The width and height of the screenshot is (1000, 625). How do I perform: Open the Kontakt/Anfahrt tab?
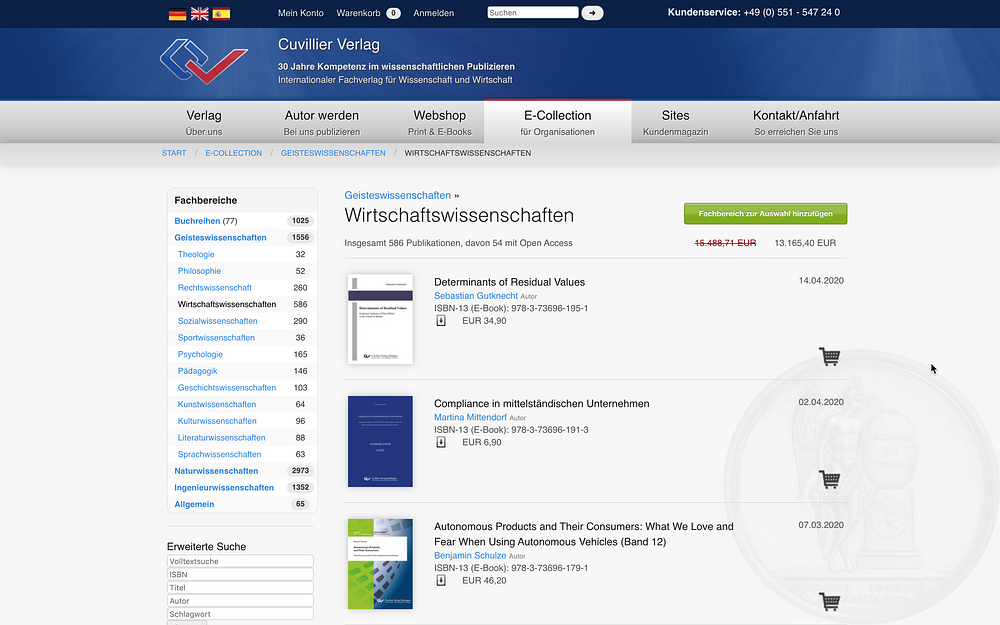[796, 122]
